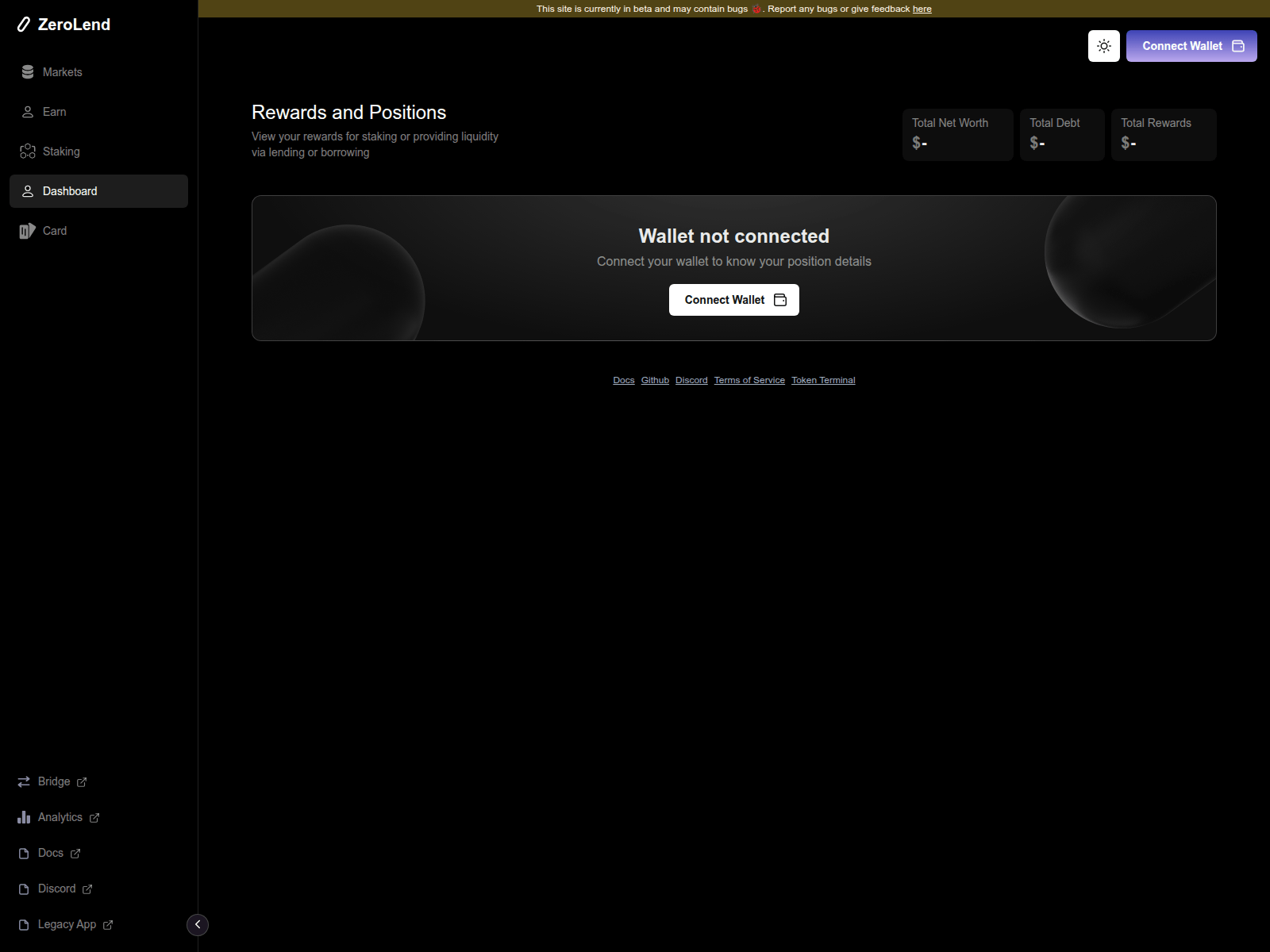Collapse the sidebar with chevron button
The width and height of the screenshot is (1270, 952).
pyautogui.click(x=198, y=925)
